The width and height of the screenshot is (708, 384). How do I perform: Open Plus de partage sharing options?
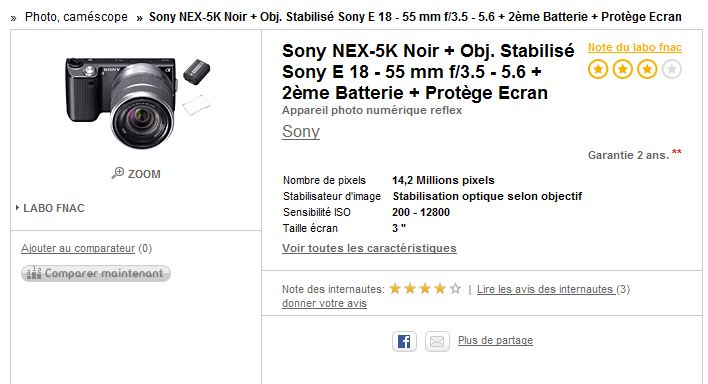pos(495,340)
